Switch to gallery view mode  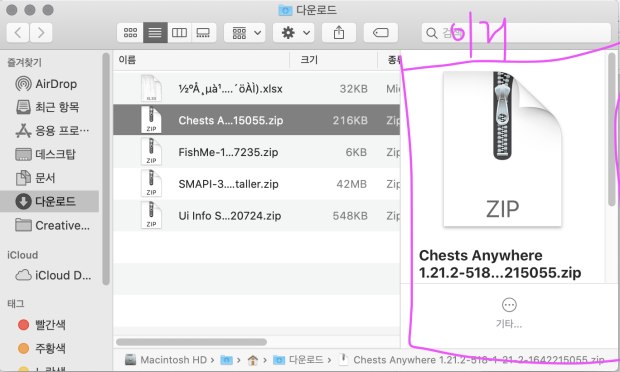203,33
